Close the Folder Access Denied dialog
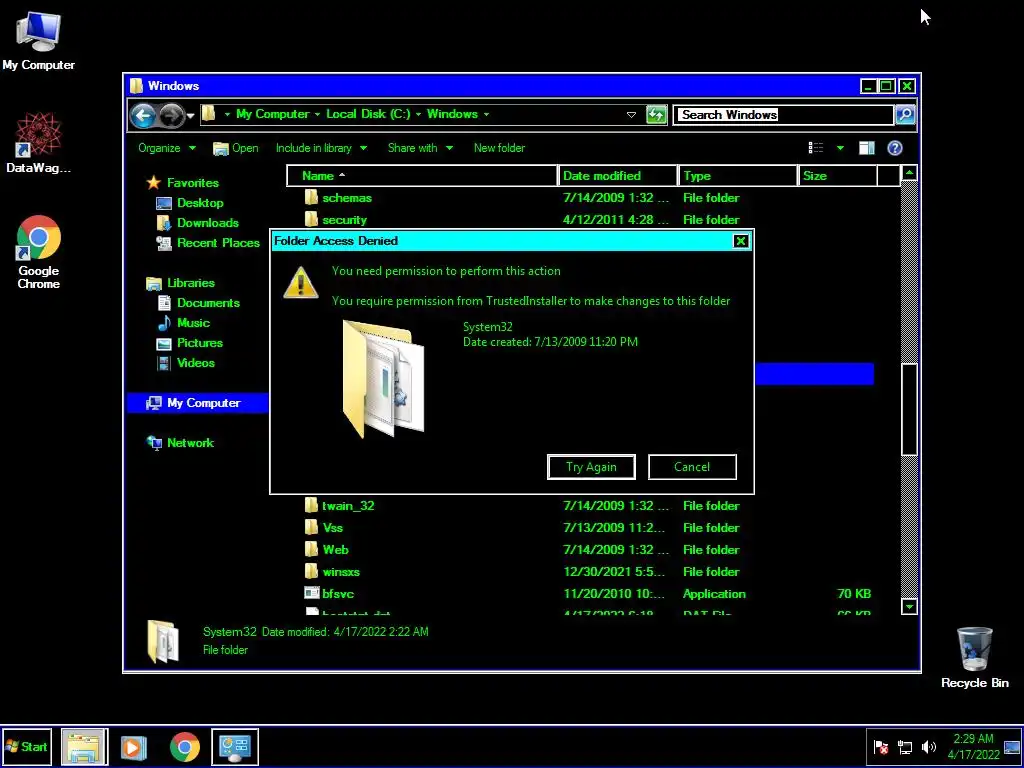Image resolution: width=1024 pixels, height=768 pixels. click(741, 241)
